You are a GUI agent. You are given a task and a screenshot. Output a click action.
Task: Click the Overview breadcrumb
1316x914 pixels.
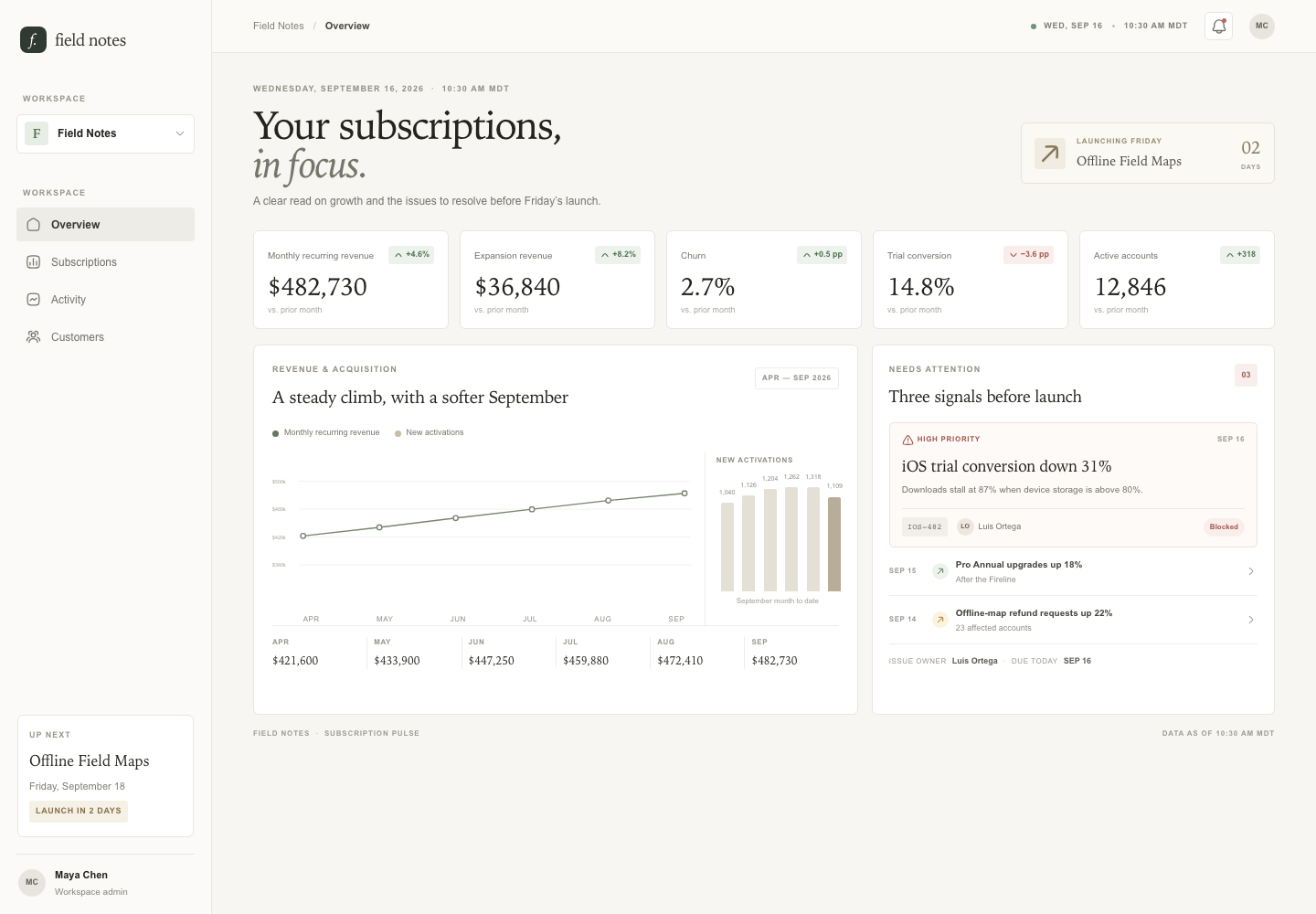click(x=347, y=26)
